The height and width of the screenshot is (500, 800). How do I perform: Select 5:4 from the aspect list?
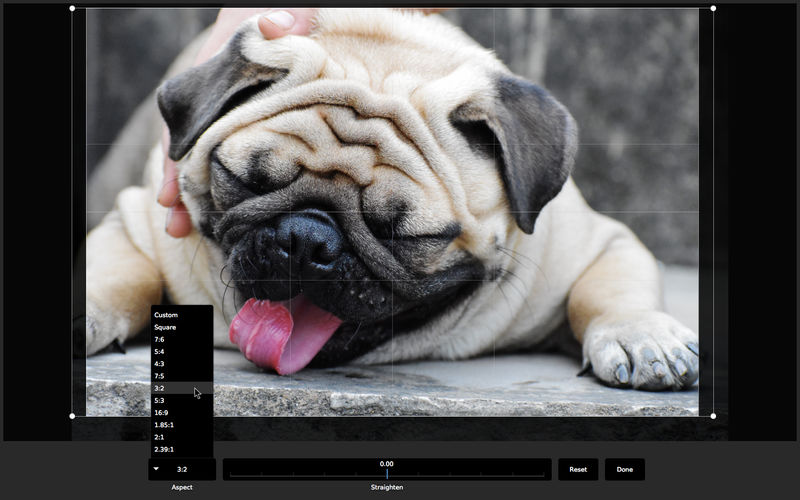(182, 352)
